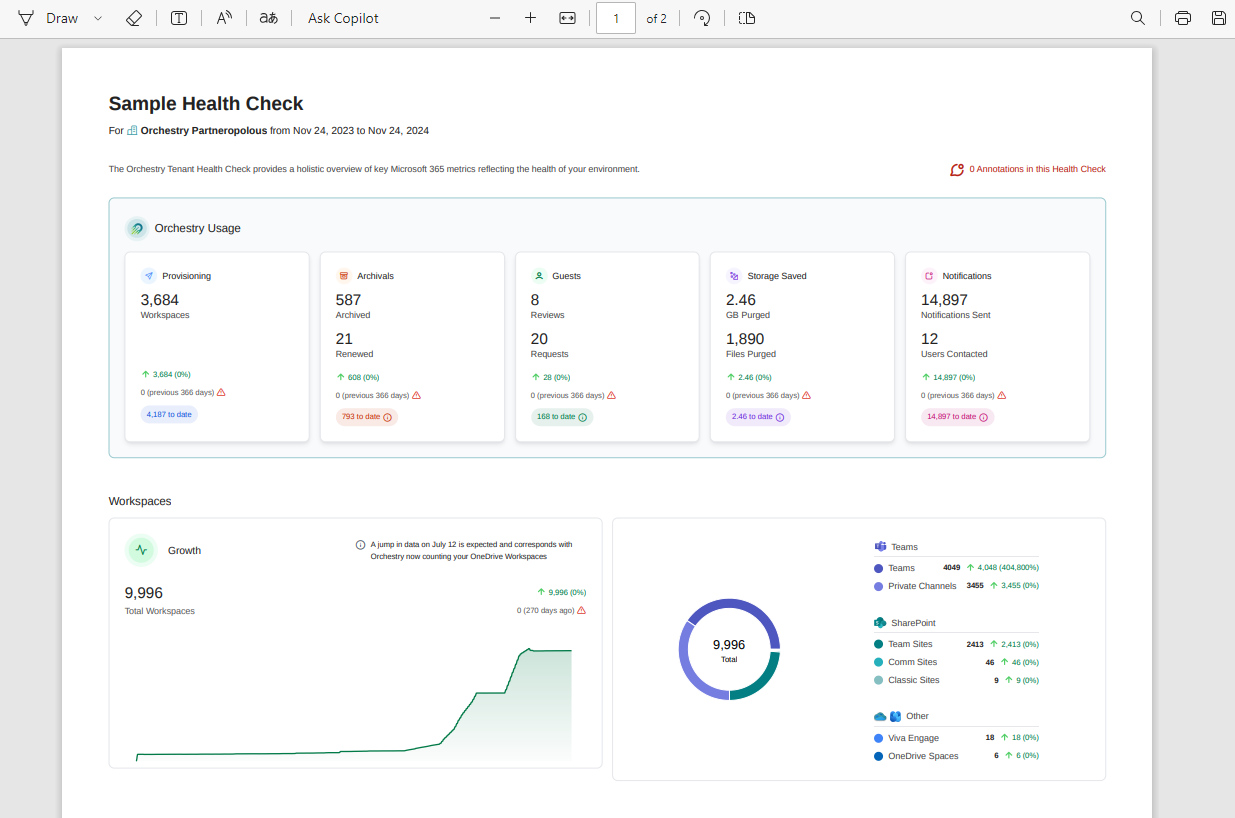This screenshot has width=1235, height=818.
Task: Click the Add text tool icon
Action: point(179,18)
